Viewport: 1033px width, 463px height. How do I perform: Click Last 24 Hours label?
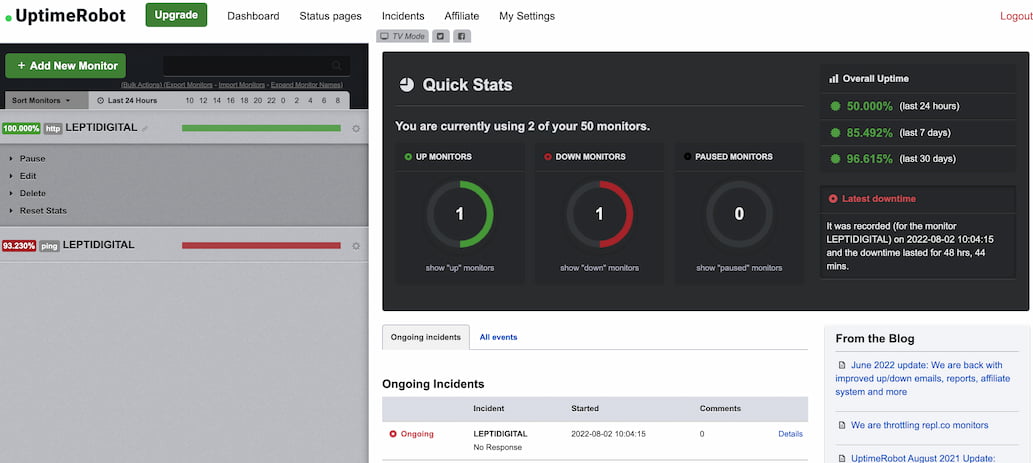click(132, 101)
